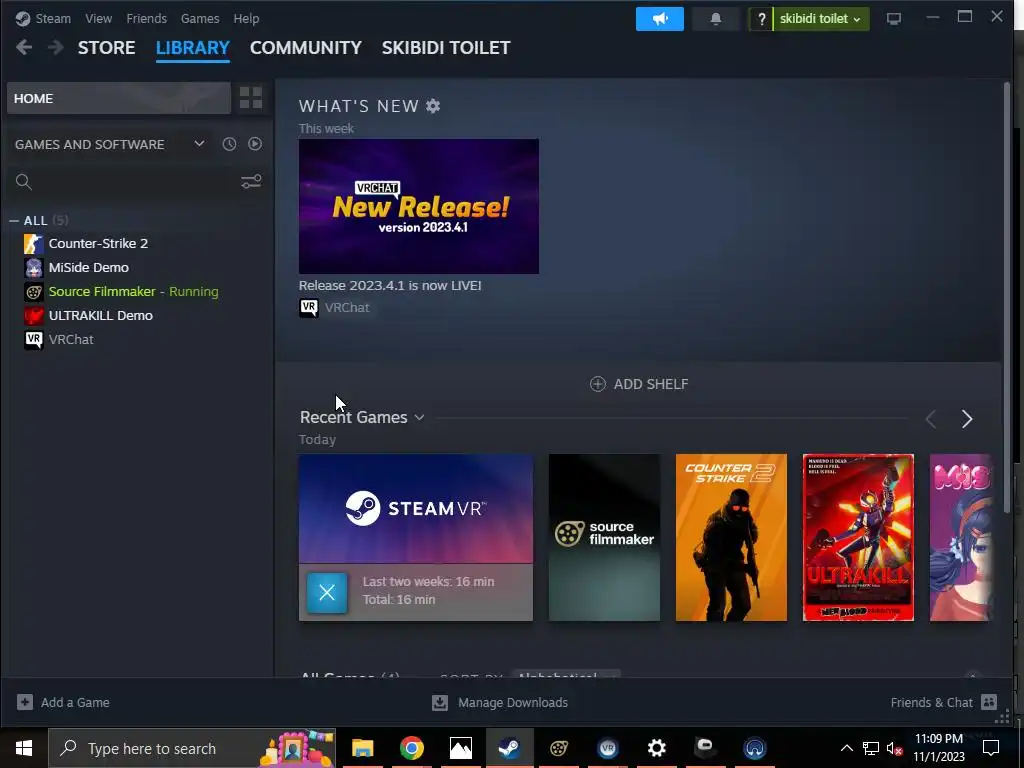This screenshot has width=1024, height=768.
Task: Click the ULTRAKILL Demo list icon
Action: coord(34,315)
